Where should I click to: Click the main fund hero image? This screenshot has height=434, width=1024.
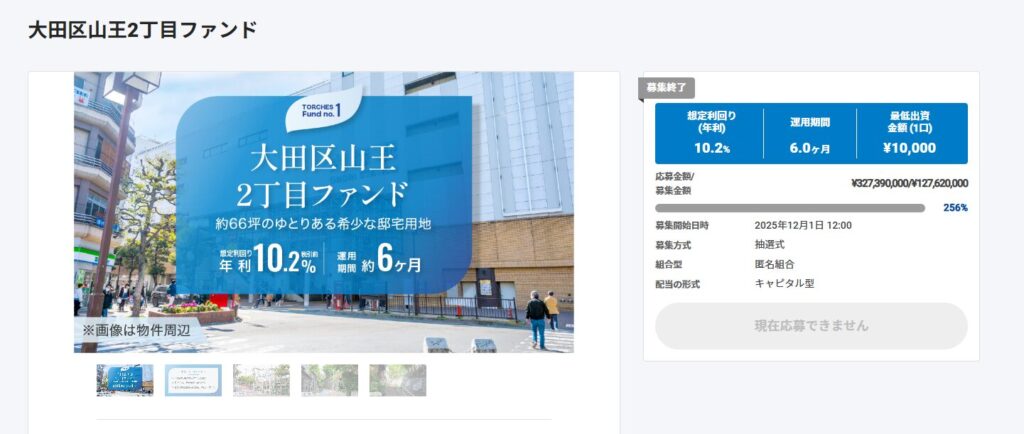point(323,212)
